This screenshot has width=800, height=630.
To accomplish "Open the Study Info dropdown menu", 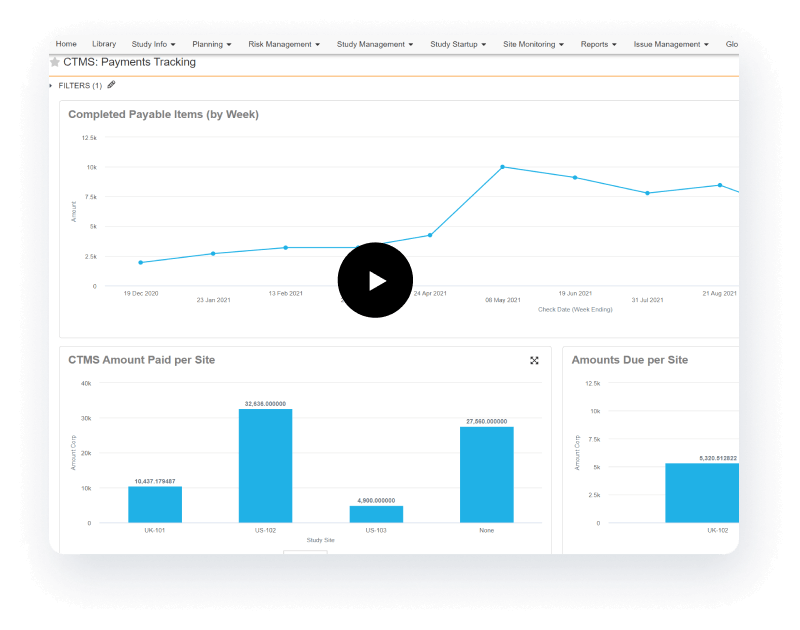I will pos(154,44).
